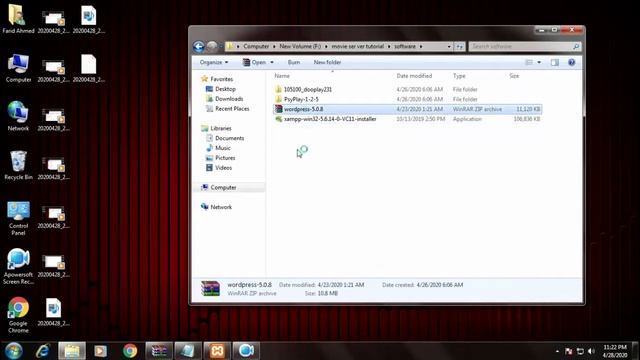Open Documents library
This screenshot has height=360, width=640.
click(229, 138)
